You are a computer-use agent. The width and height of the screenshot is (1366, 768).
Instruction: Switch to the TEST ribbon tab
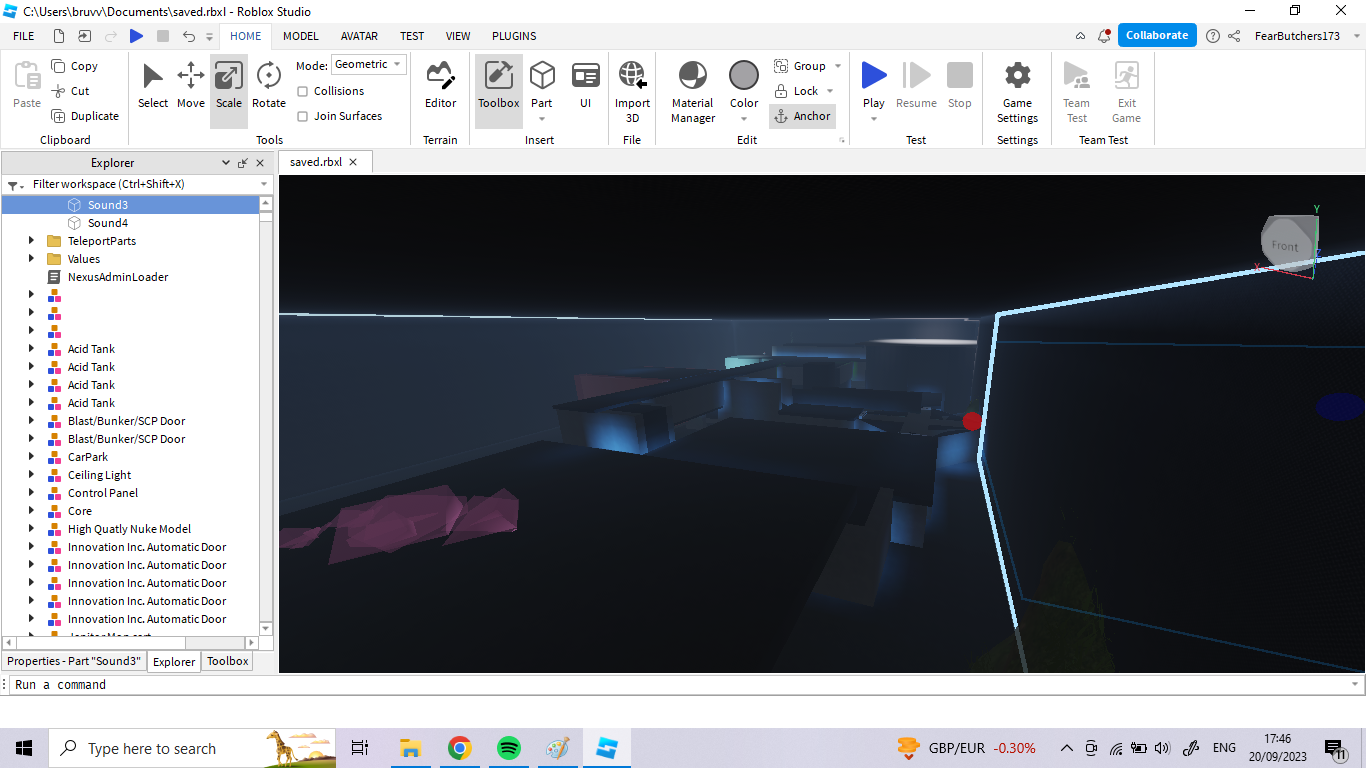pyautogui.click(x=412, y=36)
